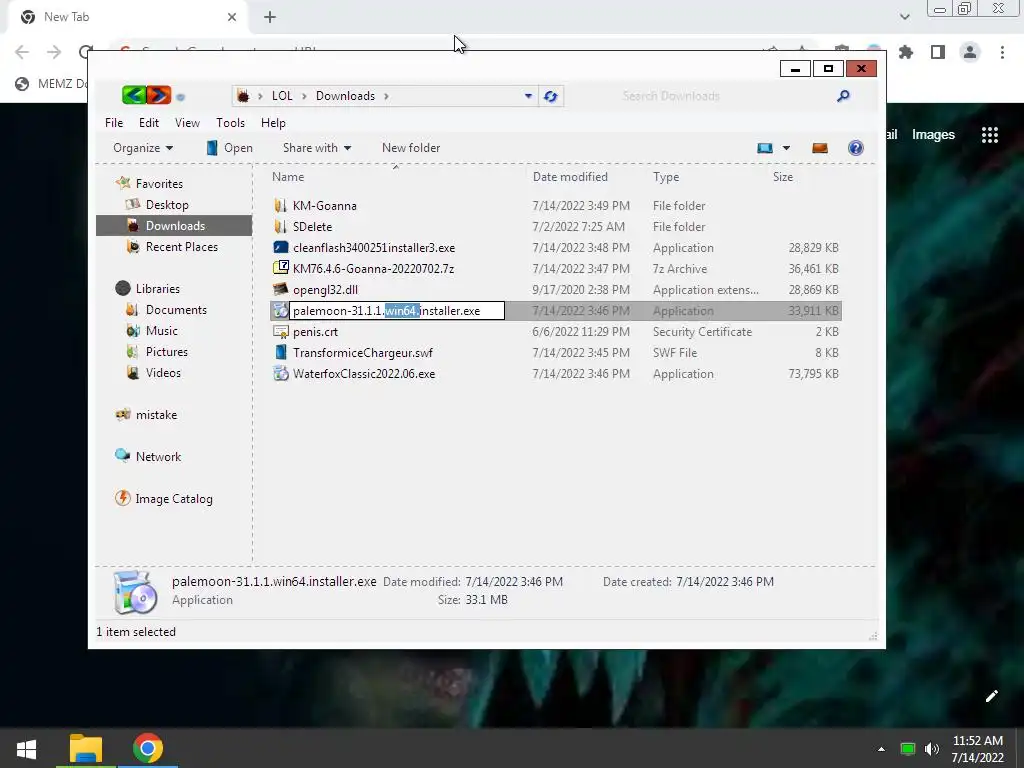The height and width of the screenshot is (768, 1024).
Task: Go forward with the orange arrow
Action: pos(159,95)
